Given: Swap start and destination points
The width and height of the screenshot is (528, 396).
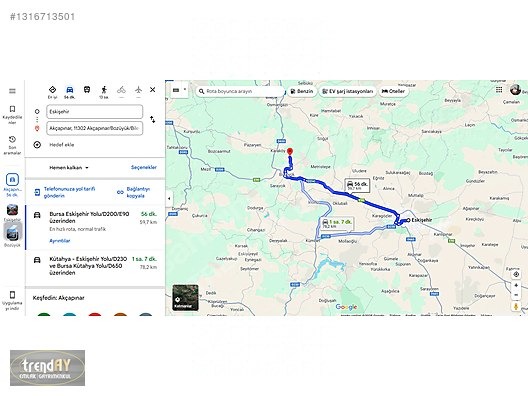Looking at the screenshot, I should click(153, 120).
